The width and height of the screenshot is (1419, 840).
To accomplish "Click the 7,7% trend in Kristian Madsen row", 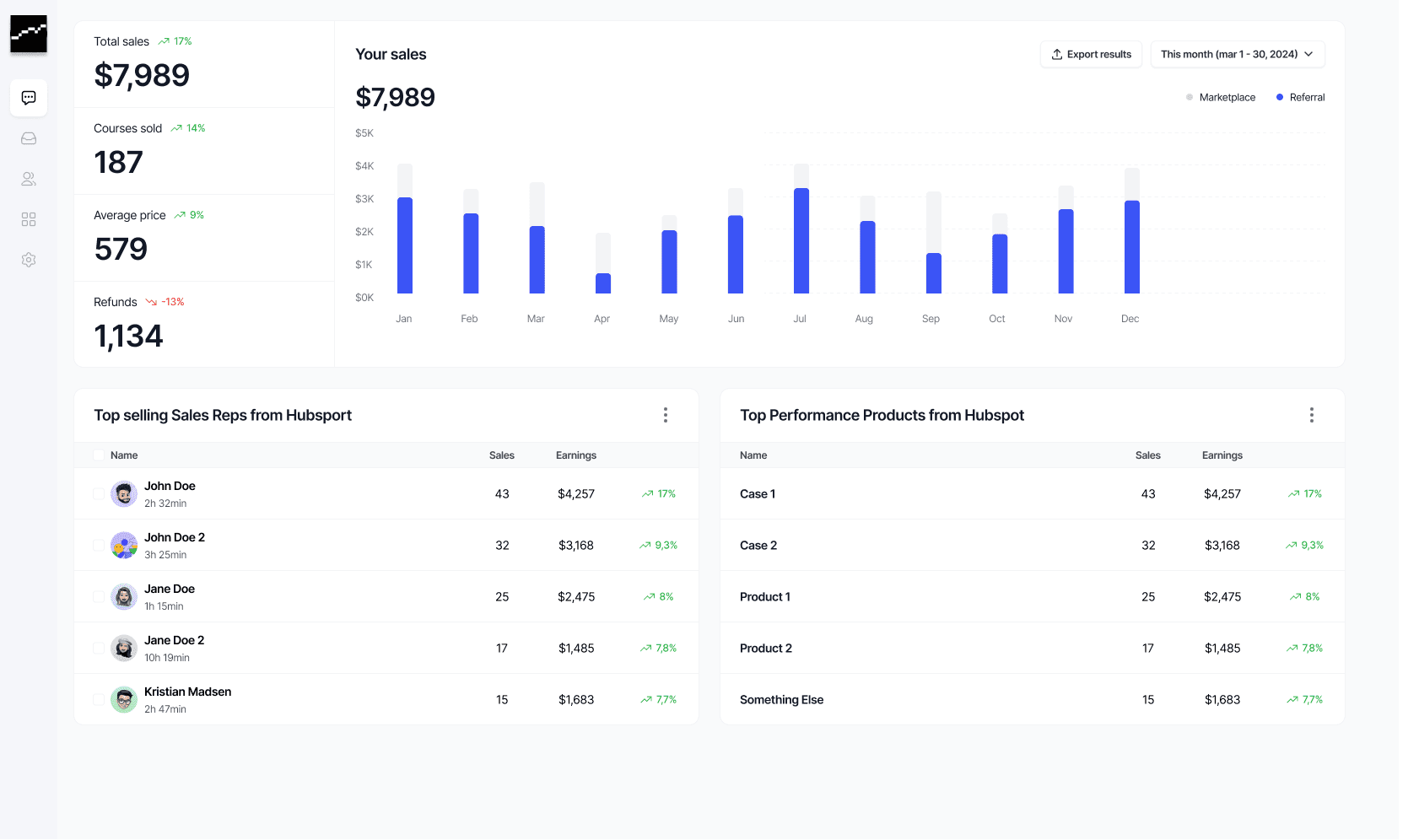I will tap(658, 700).
